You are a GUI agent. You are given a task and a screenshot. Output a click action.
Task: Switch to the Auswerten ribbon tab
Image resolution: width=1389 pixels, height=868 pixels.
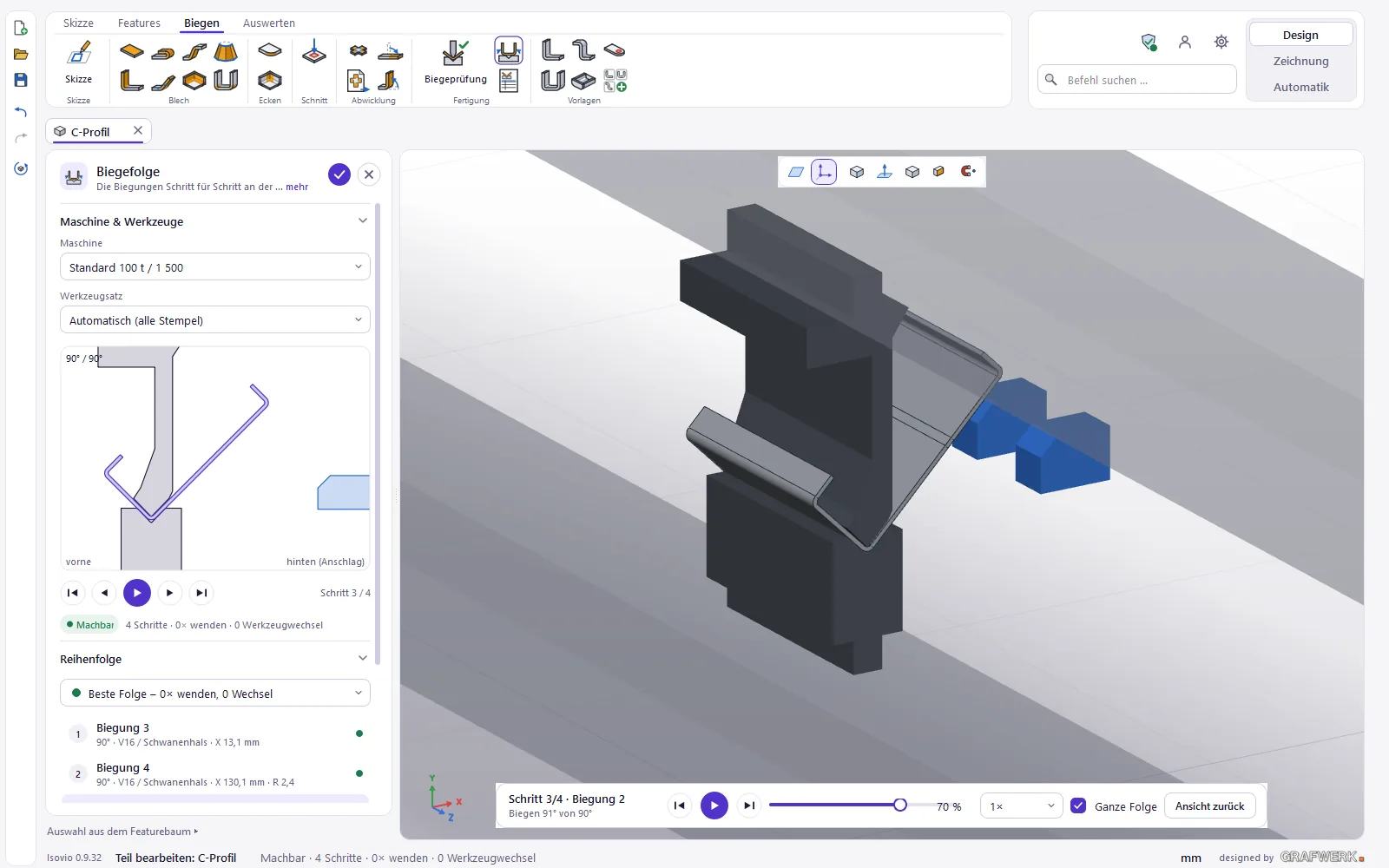269,23
